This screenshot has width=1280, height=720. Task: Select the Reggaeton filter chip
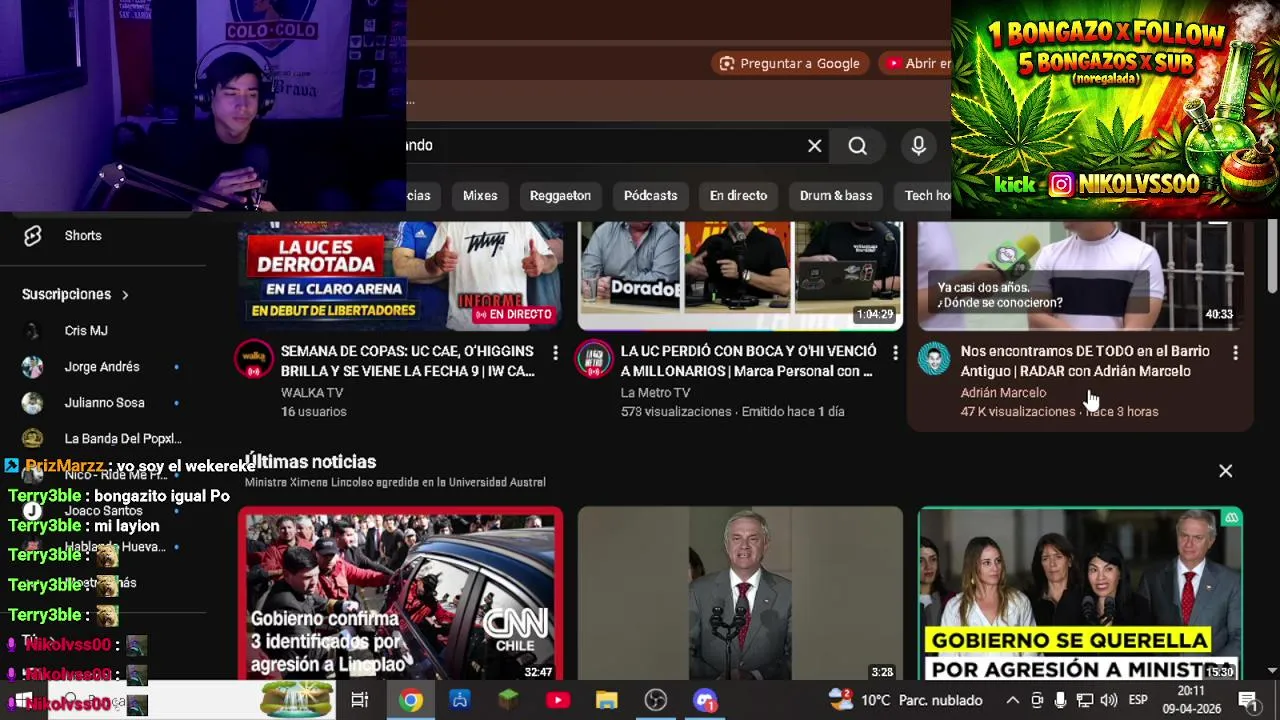pos(560,196)
